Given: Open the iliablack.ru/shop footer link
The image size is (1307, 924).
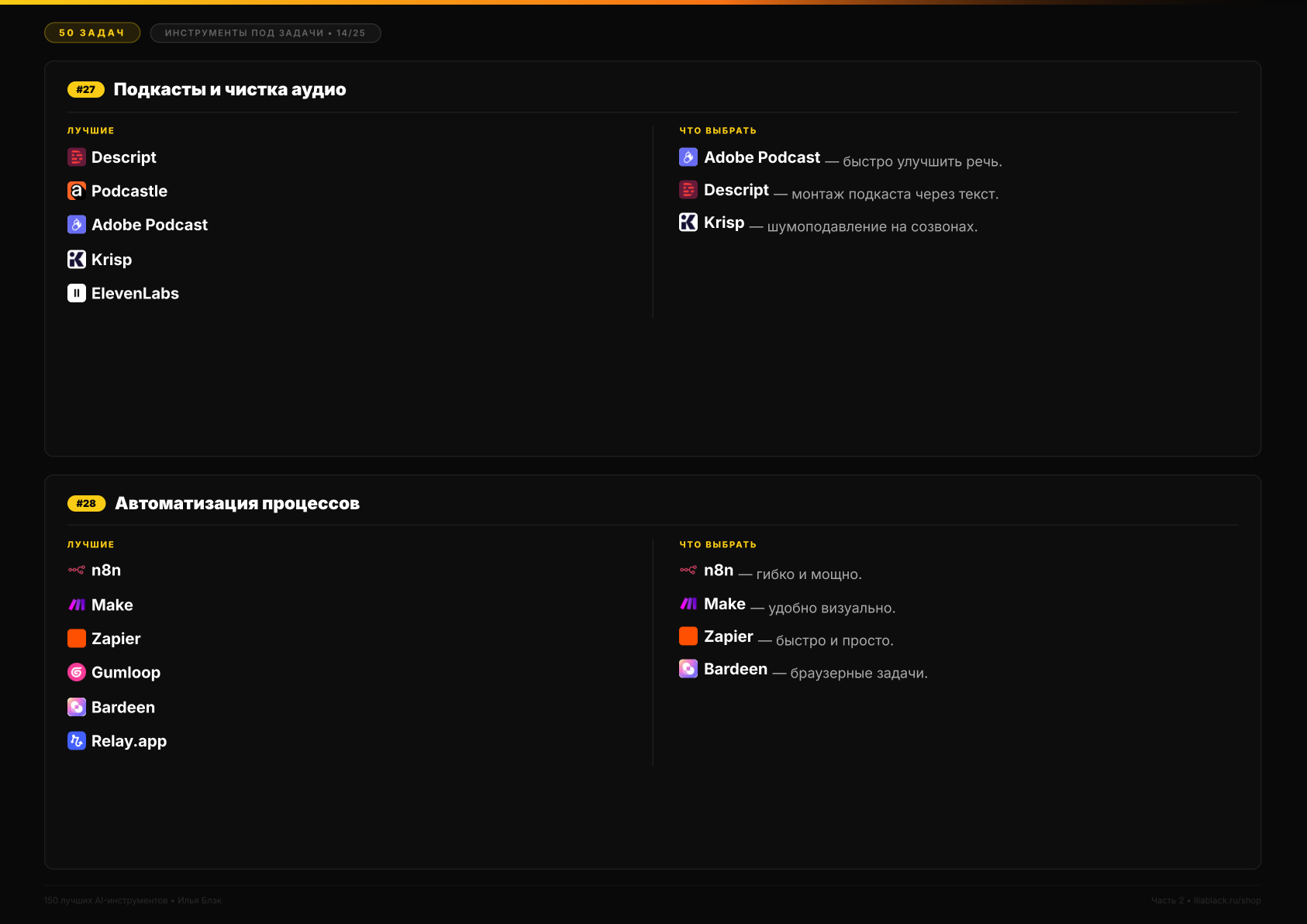Looking at the screenshot, I should coord(1227,901).
